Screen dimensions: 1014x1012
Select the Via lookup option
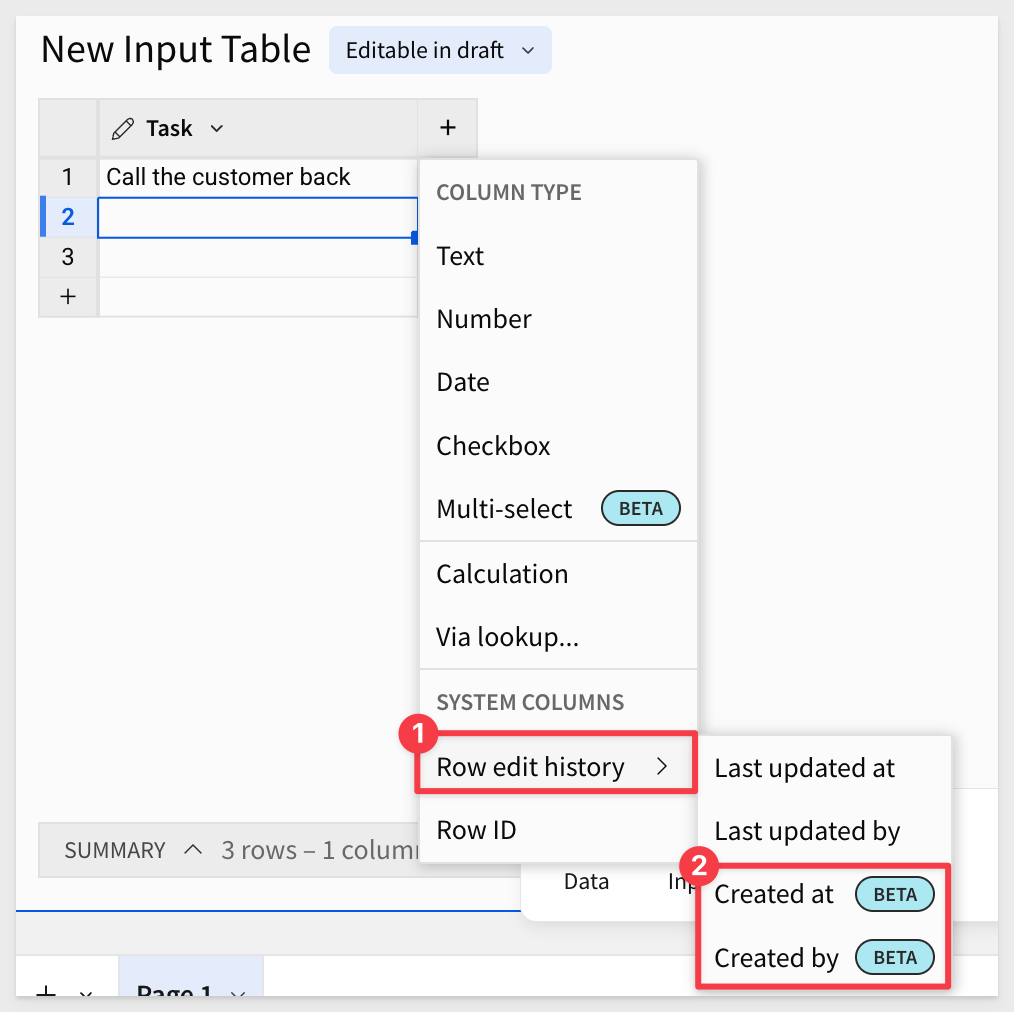(507, 637)
